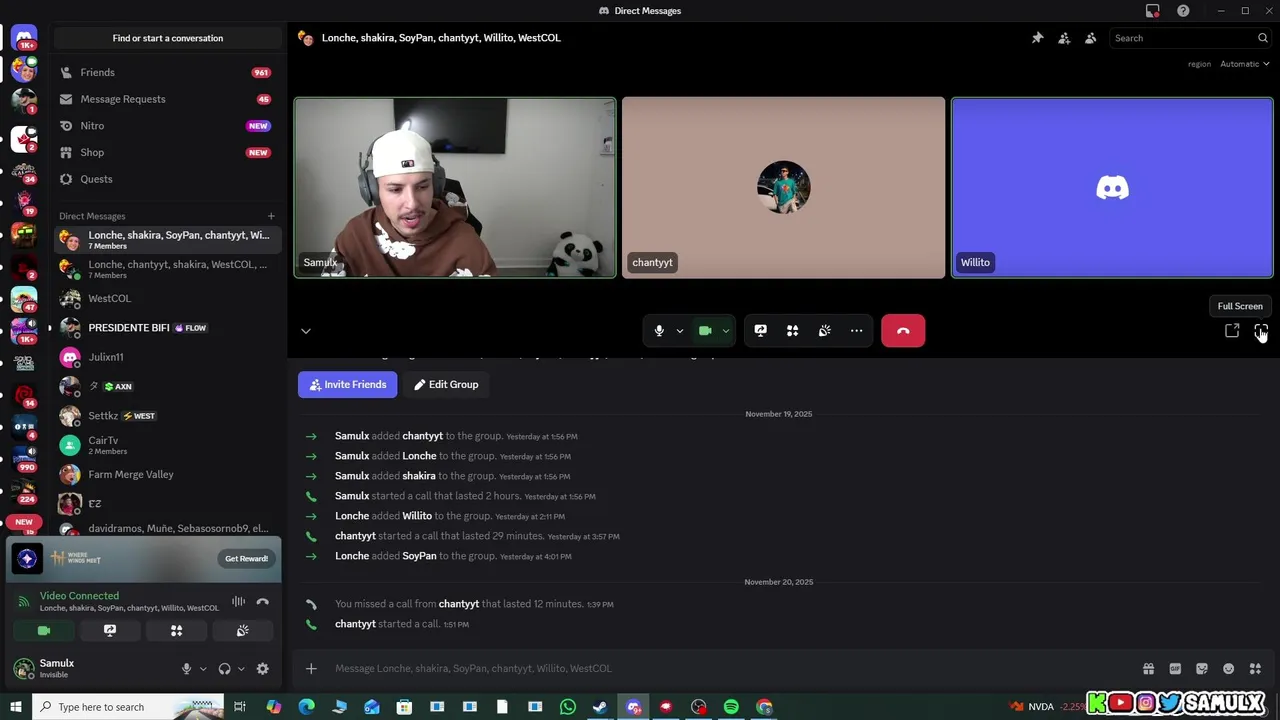Viewport: 1280px width, 720px height.
Task: Open User Settings gear icon
Action: click(262, 669)
